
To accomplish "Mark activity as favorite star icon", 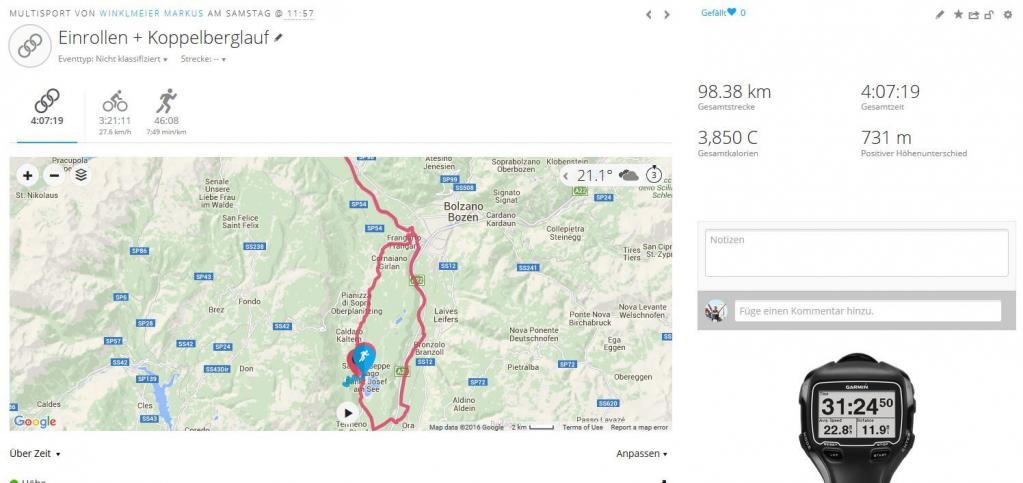I will pos(958,14).
